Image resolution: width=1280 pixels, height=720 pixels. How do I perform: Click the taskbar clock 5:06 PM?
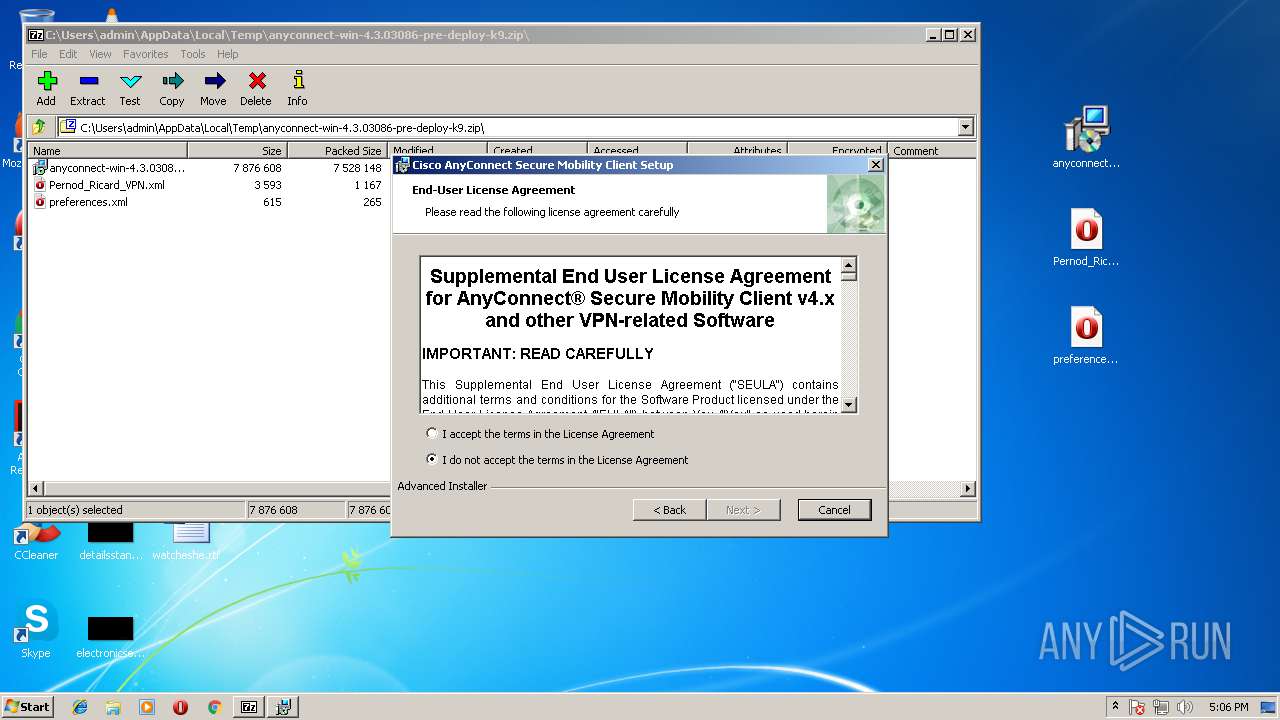coord(1228,707)
